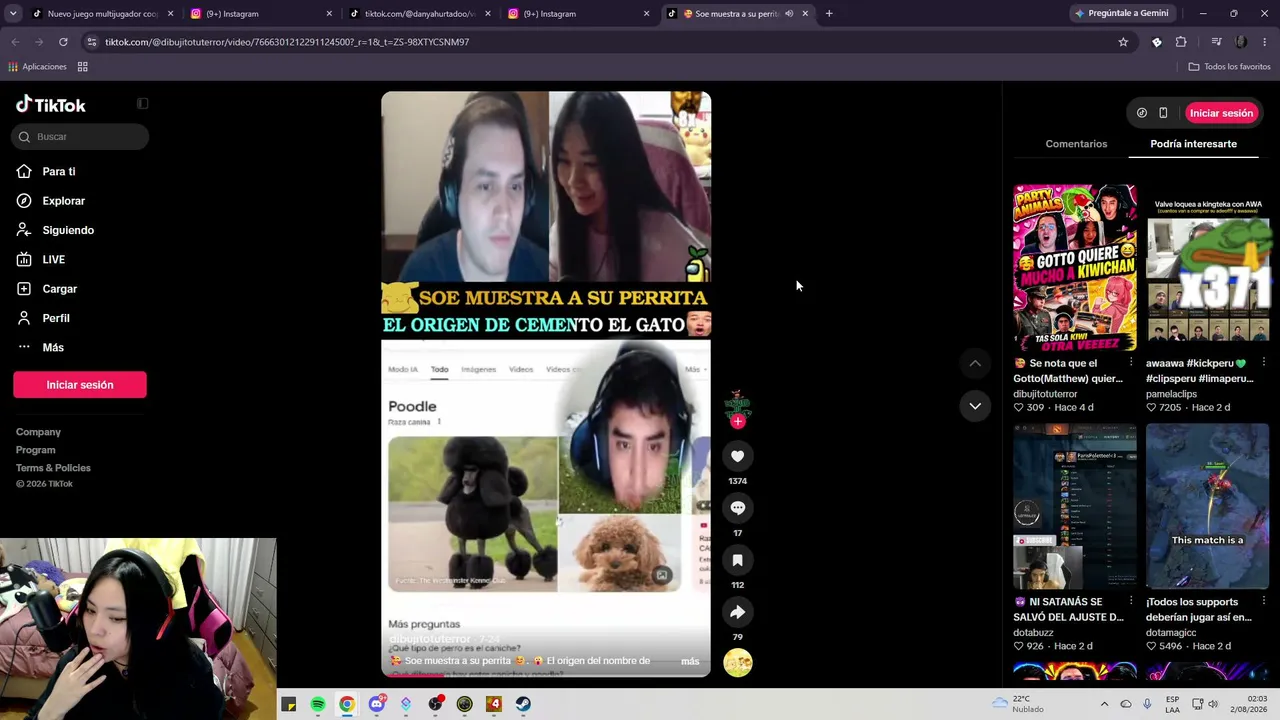This screenshot has height=720, width=1280.
Task: Go to next video with down chevron
Action: coord(975,406)
